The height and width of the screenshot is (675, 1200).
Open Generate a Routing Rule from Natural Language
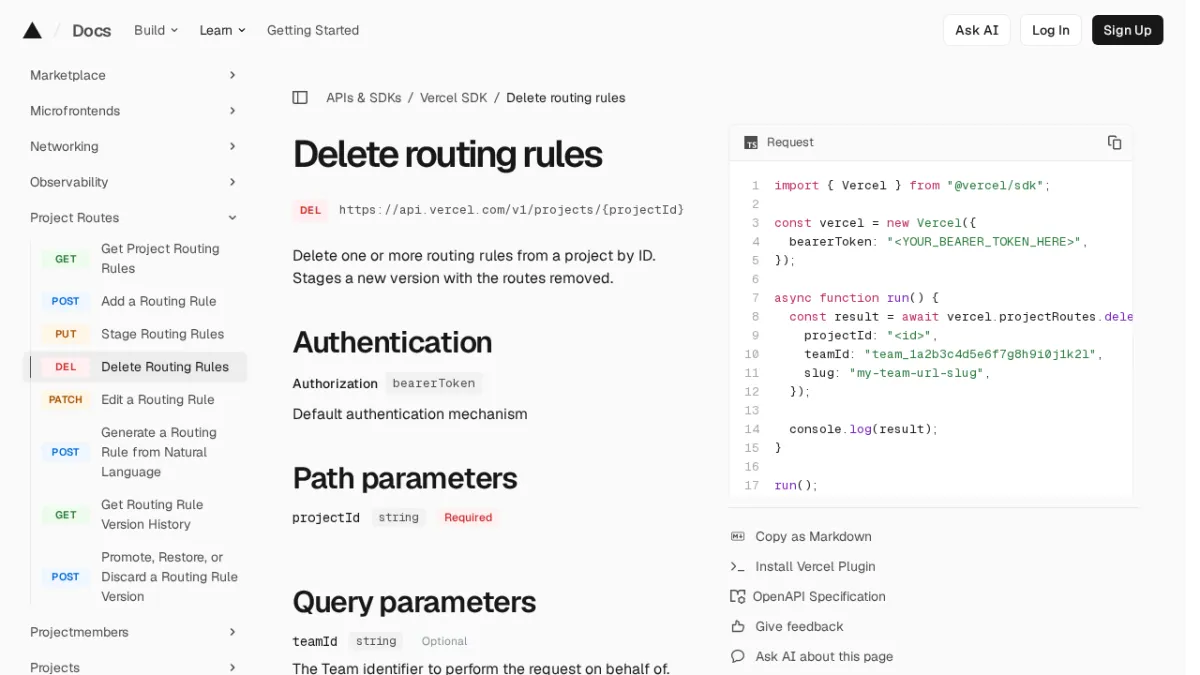(x=139, y=452)
